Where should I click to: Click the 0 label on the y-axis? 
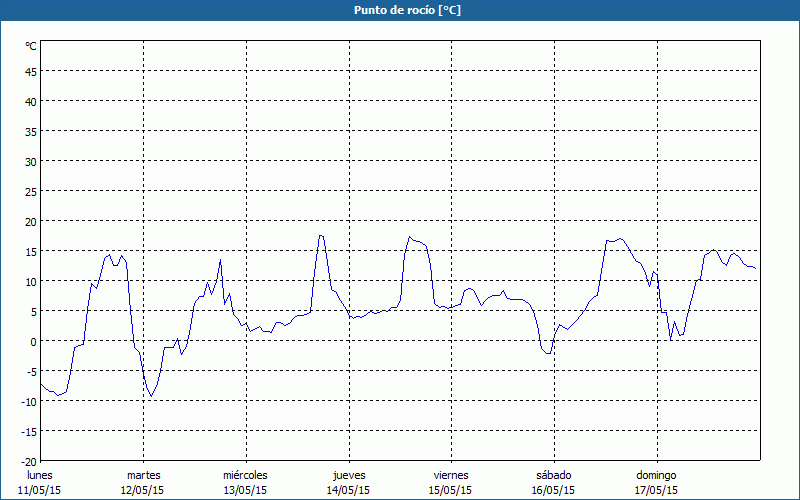(33, 341)
